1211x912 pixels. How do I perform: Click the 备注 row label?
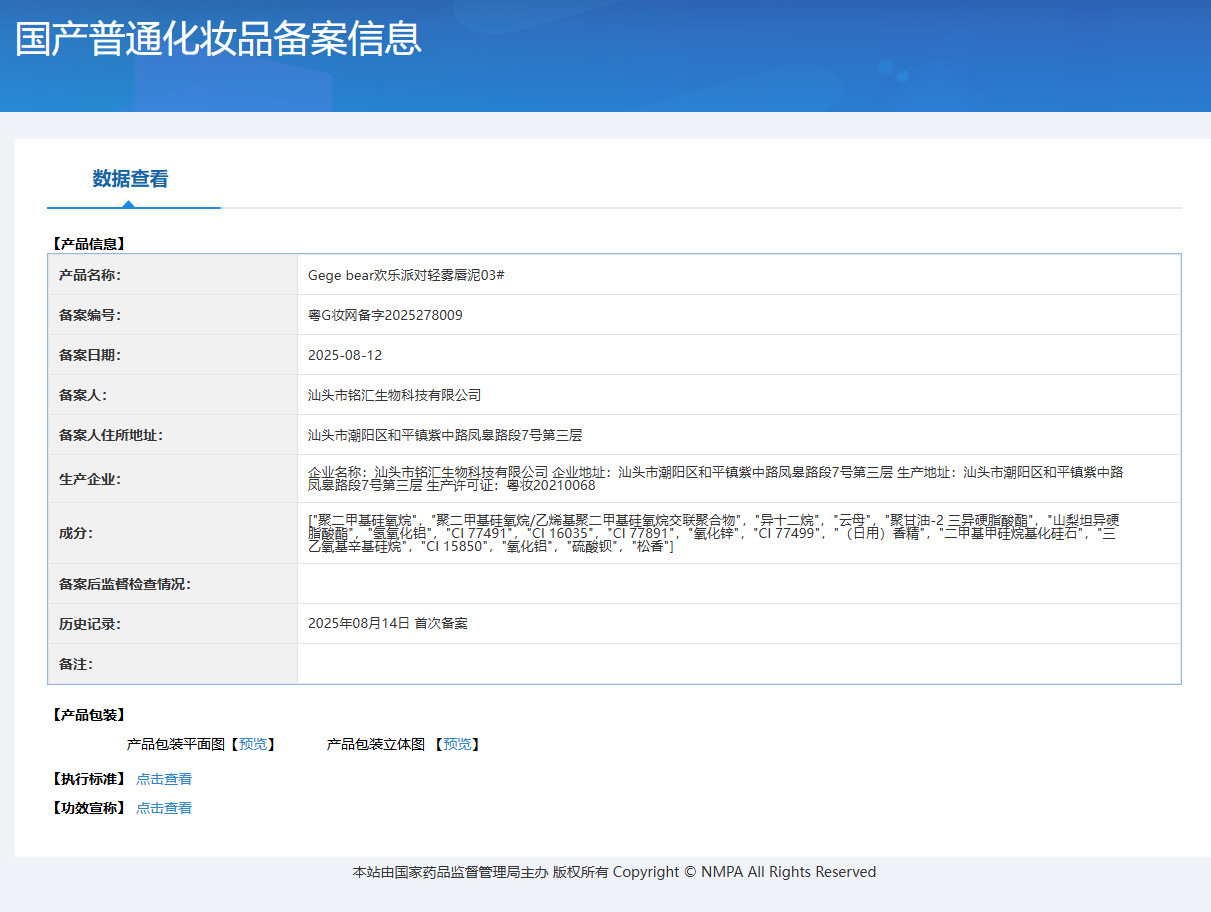pos(76,664)
